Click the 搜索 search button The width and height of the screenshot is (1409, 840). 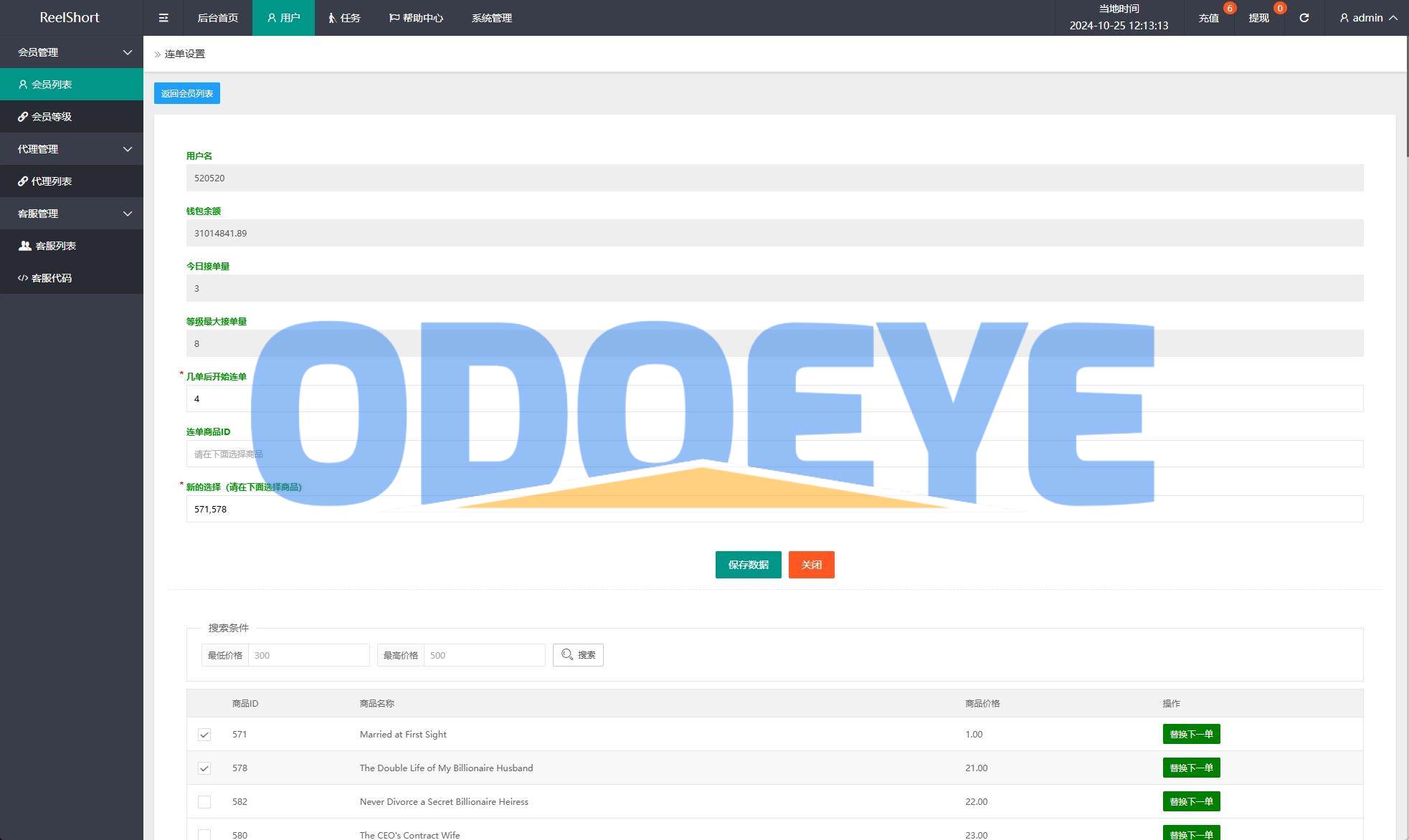[x=578, y=655]
